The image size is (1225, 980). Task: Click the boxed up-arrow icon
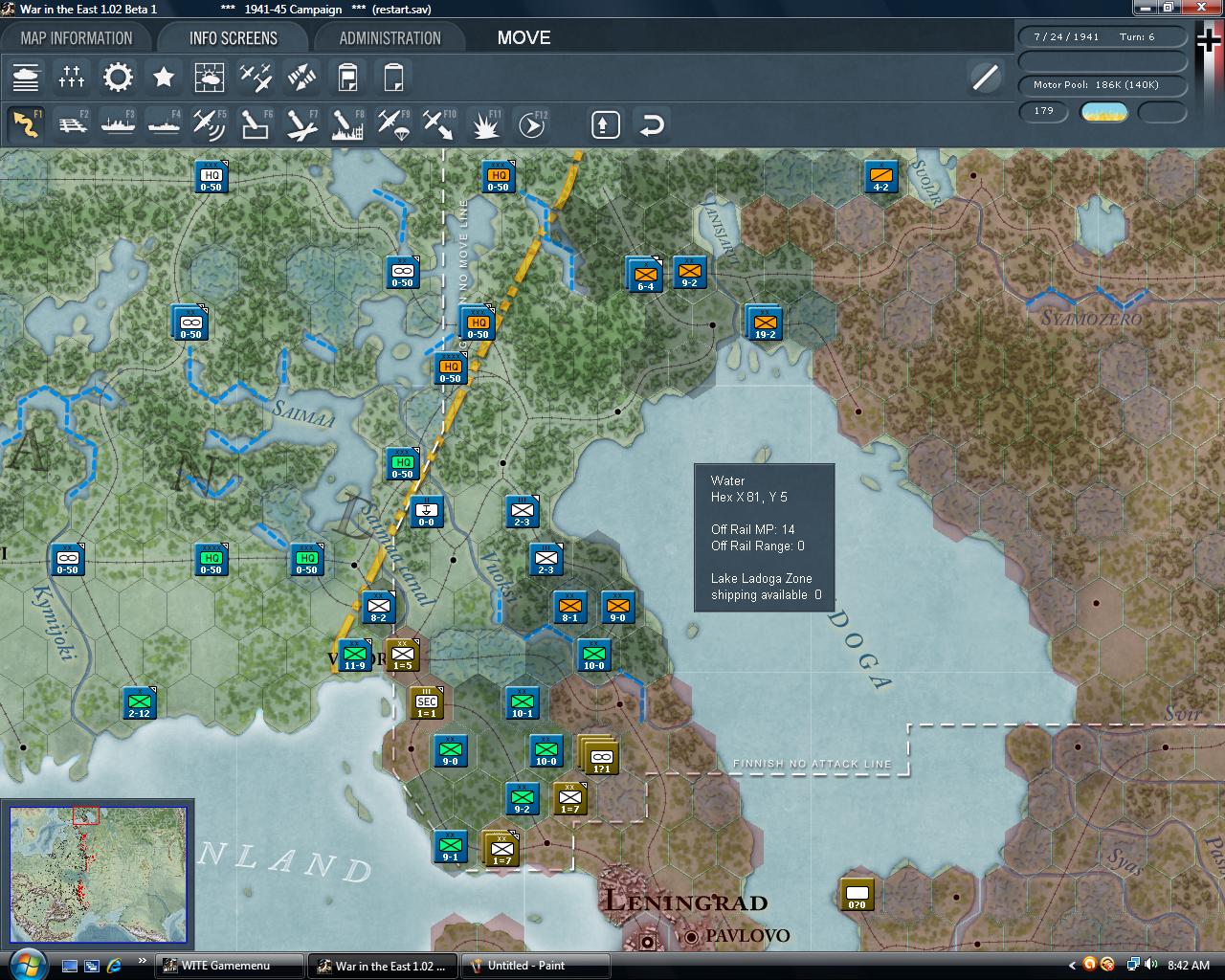coord(606,124)
